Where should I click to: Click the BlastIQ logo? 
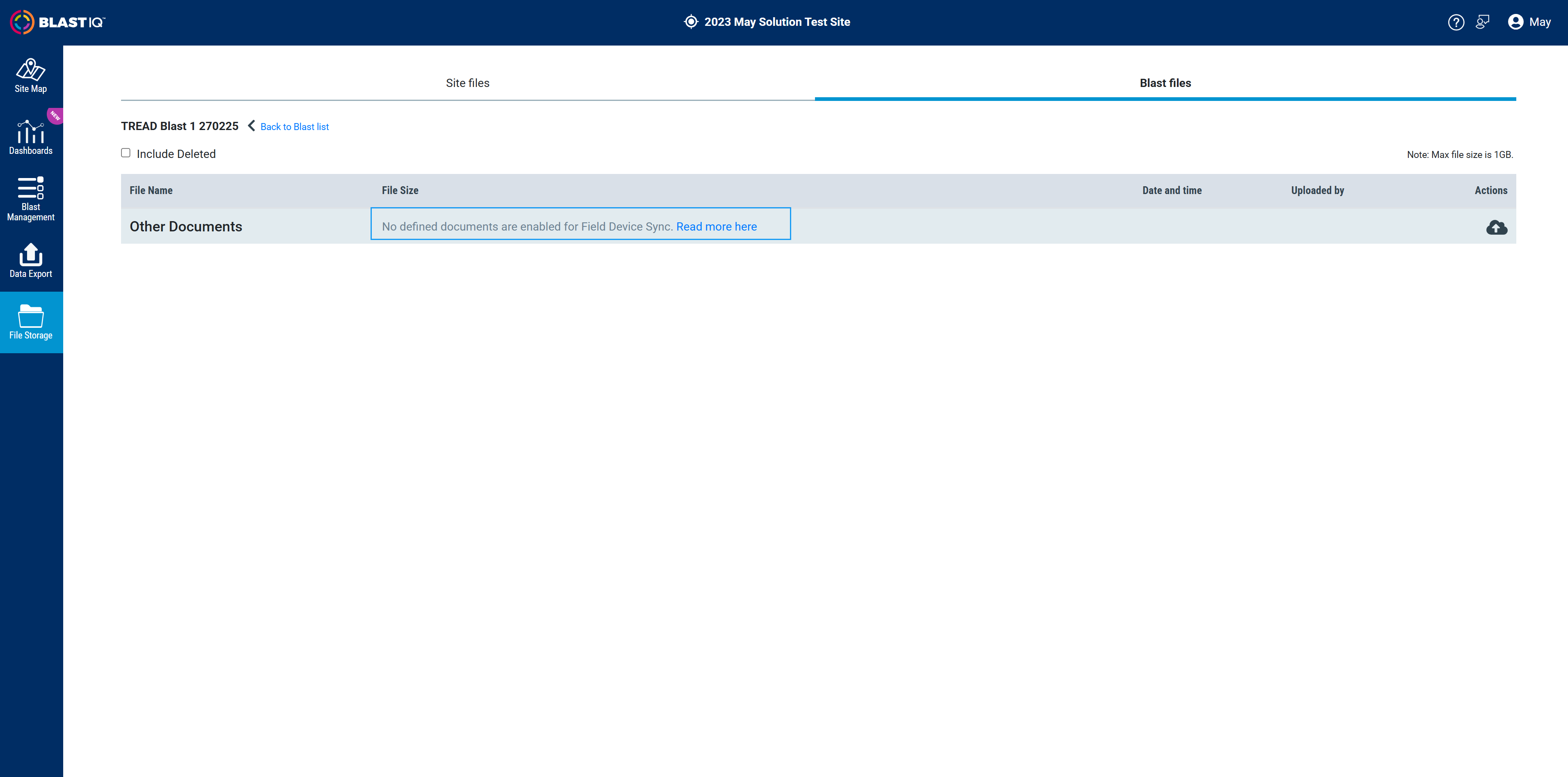pyautogui.click(x=58, y=22)
